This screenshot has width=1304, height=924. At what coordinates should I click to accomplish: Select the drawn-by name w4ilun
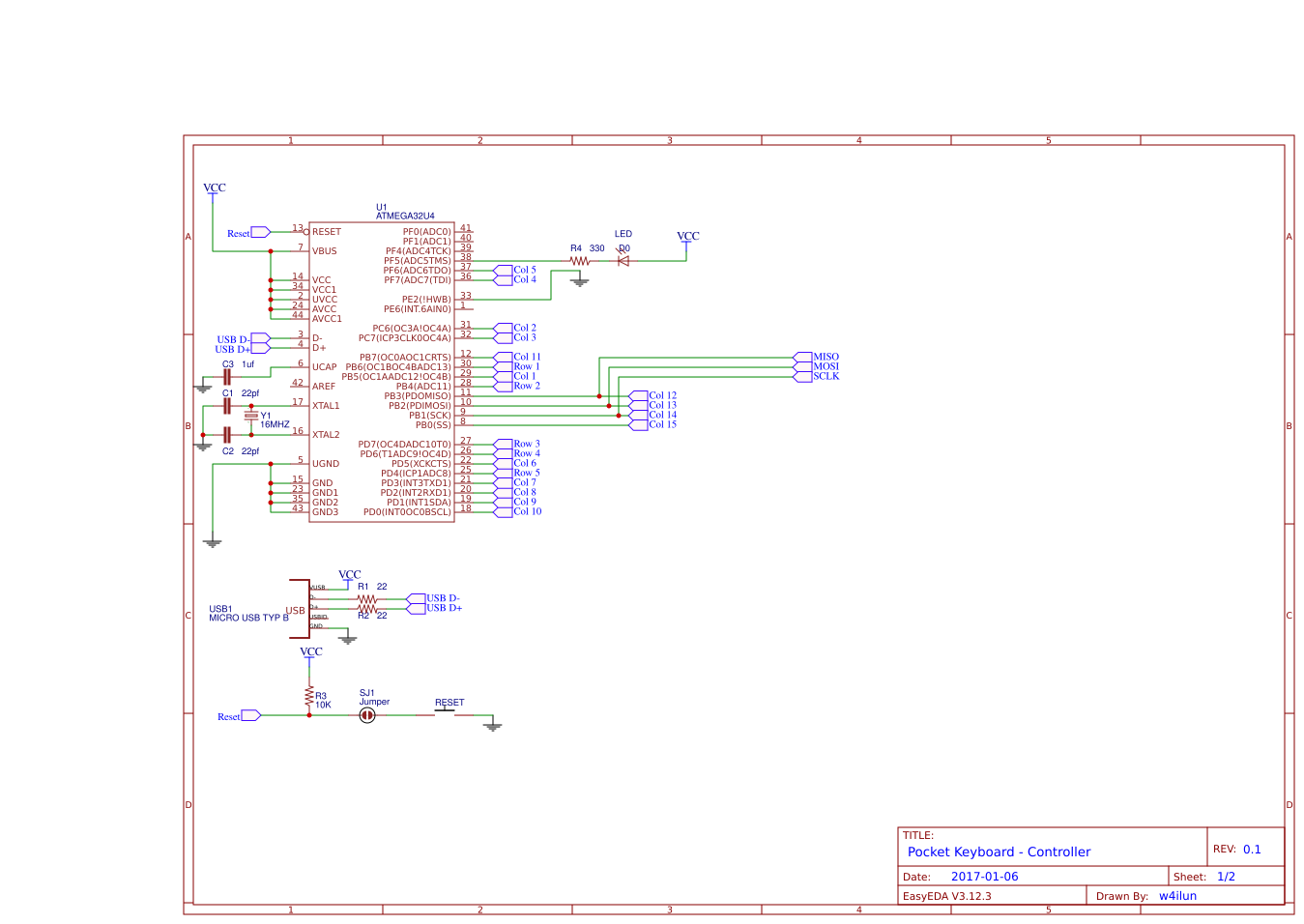[x=1177, y=896]
